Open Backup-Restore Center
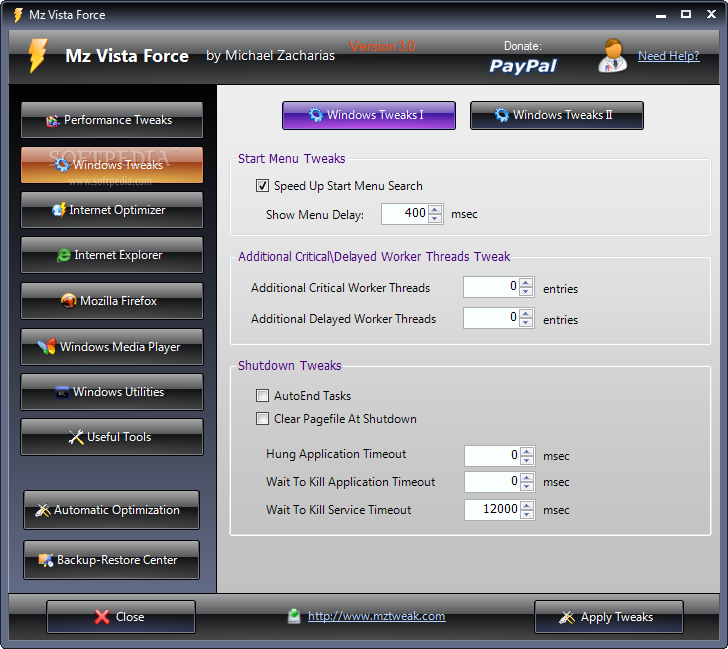The width and height of the screenshot is (728, 649). pos(111,560)
